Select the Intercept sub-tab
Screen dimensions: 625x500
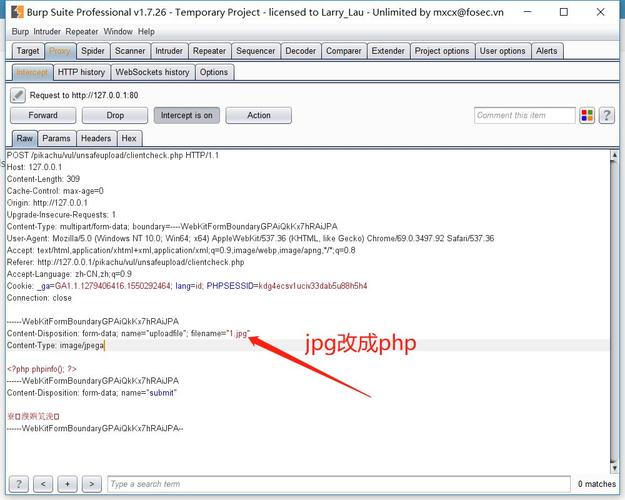32,72
